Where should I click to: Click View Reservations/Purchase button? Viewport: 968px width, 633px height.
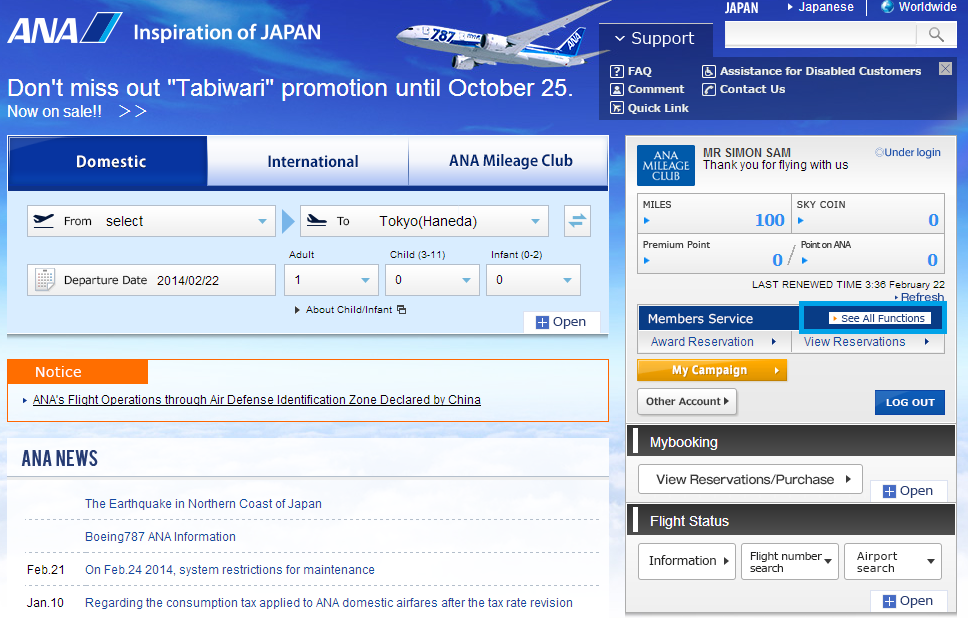tap(750, 479)
